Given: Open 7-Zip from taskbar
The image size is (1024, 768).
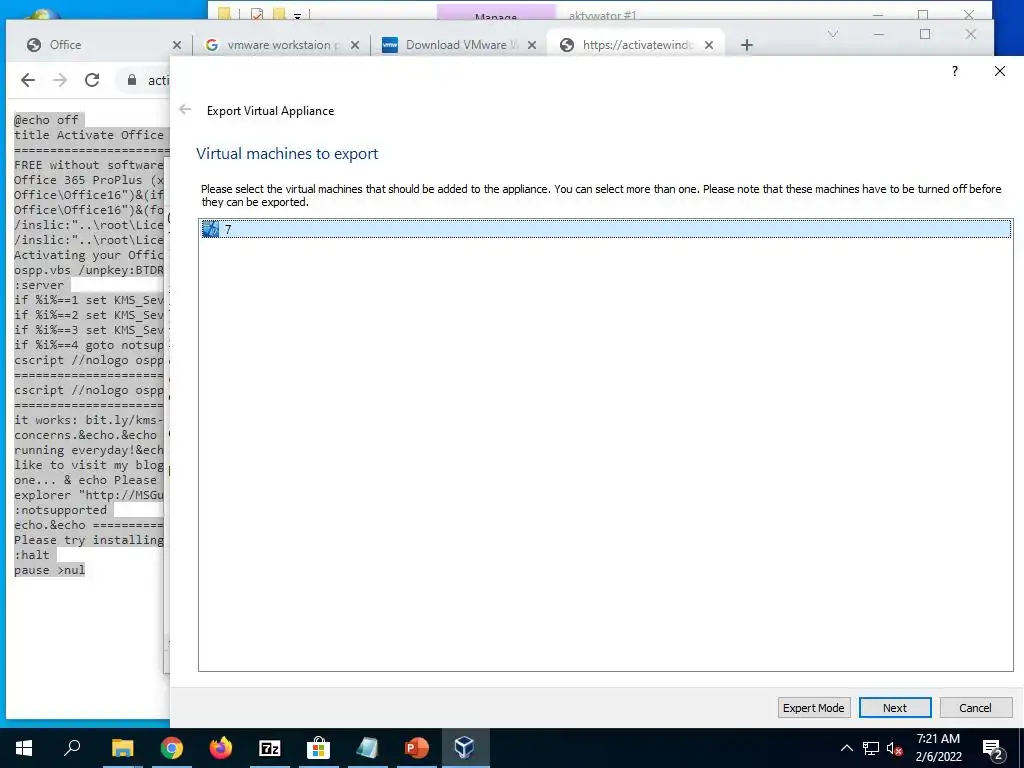Looking at the screenshot, I should pos(270,748).
